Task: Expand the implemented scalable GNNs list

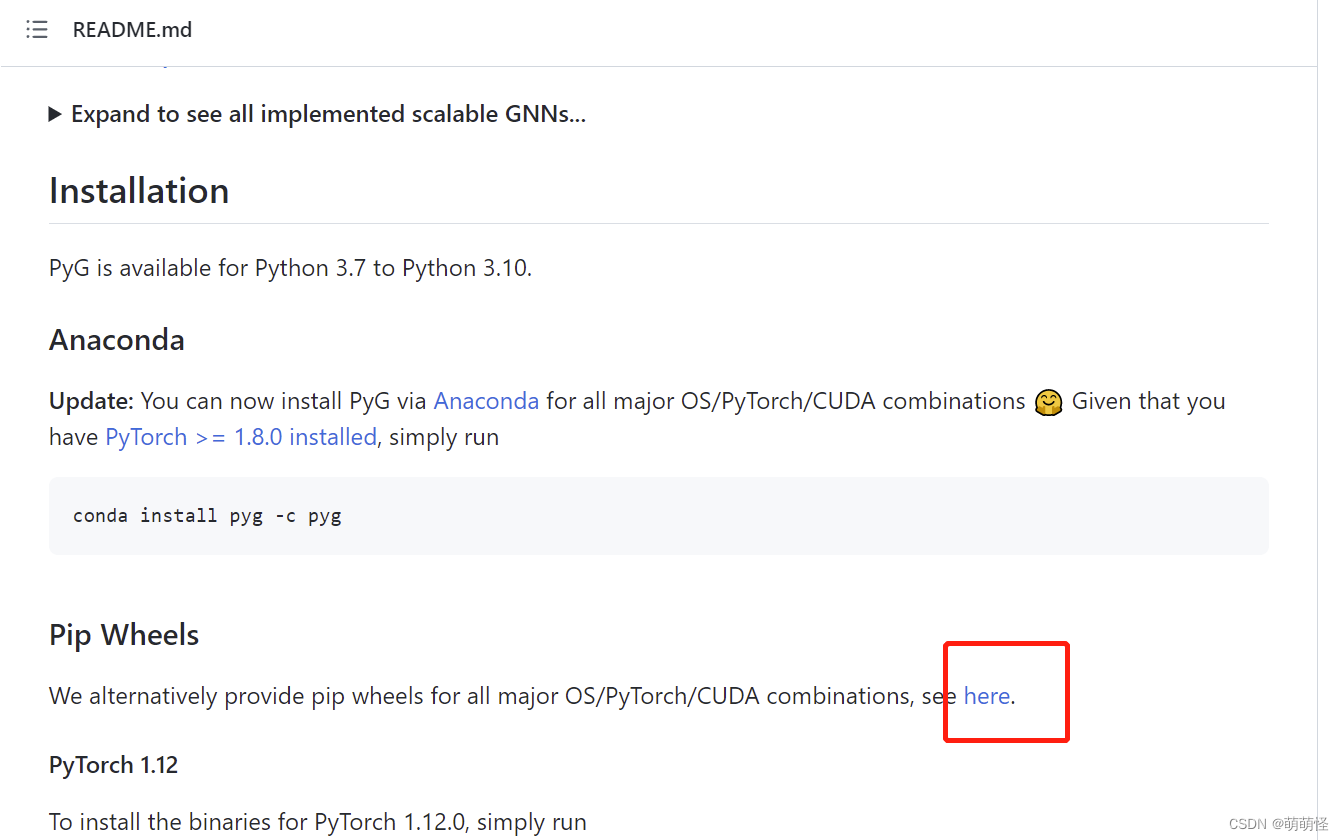Action: click(x=56, y=114)
